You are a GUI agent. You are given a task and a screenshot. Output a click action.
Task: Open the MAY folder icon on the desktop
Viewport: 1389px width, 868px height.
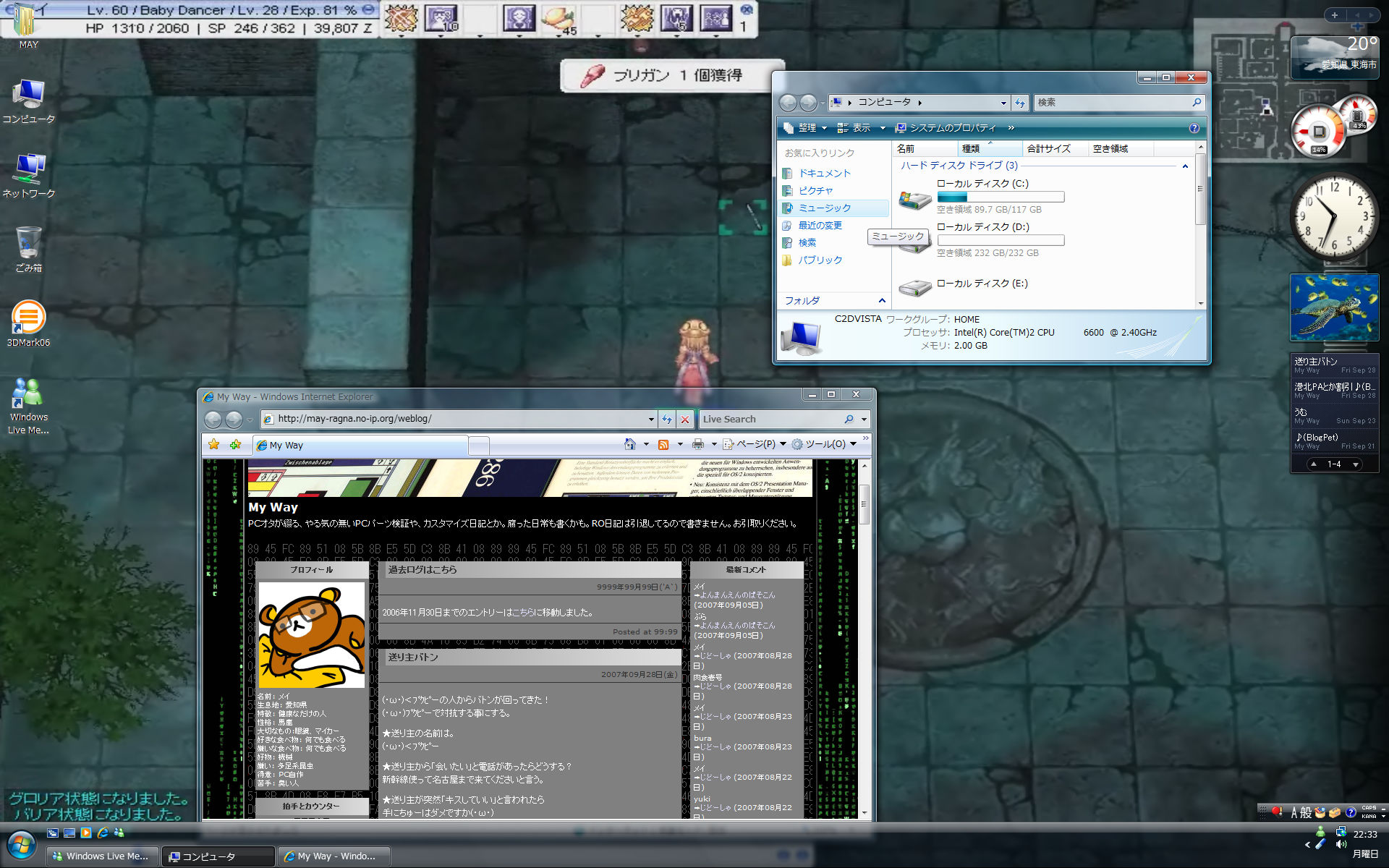click(27, 26)
